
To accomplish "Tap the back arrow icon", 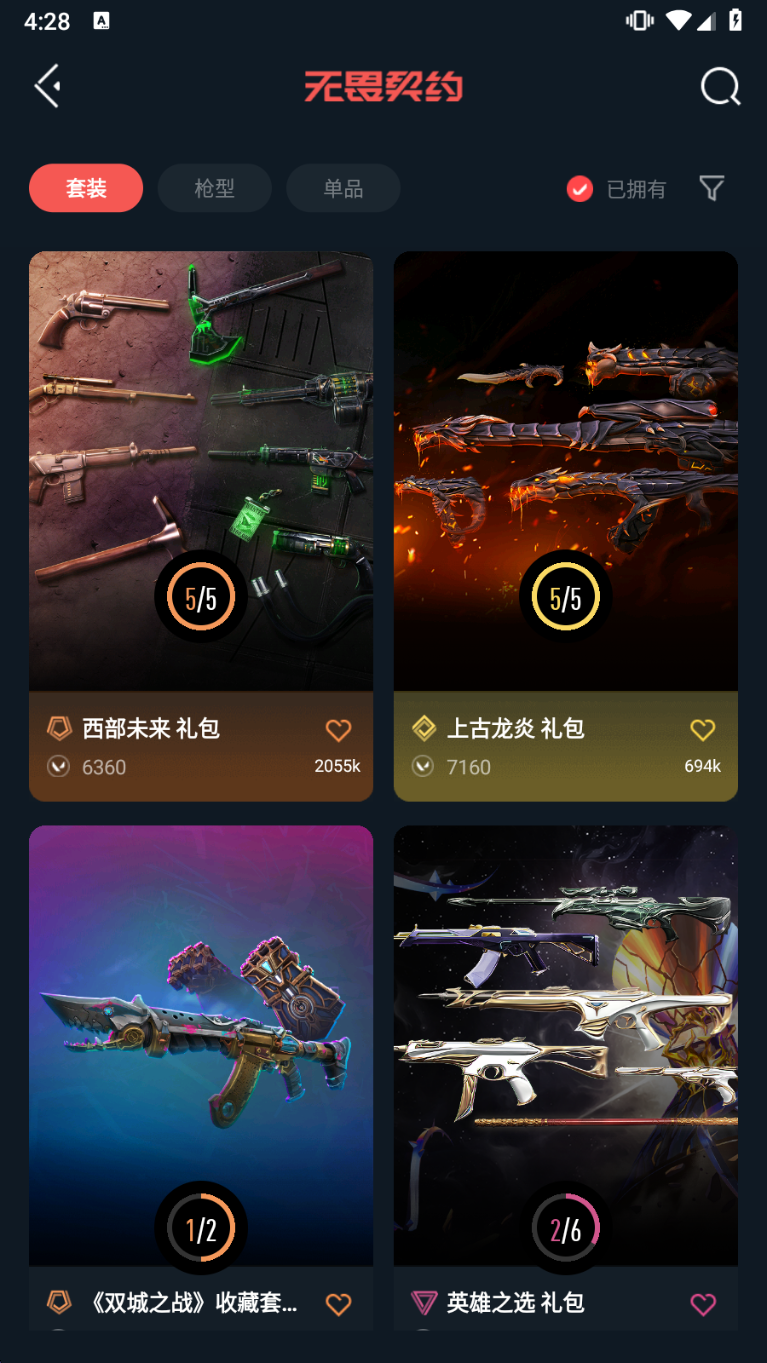I will [x=47, y=86].
